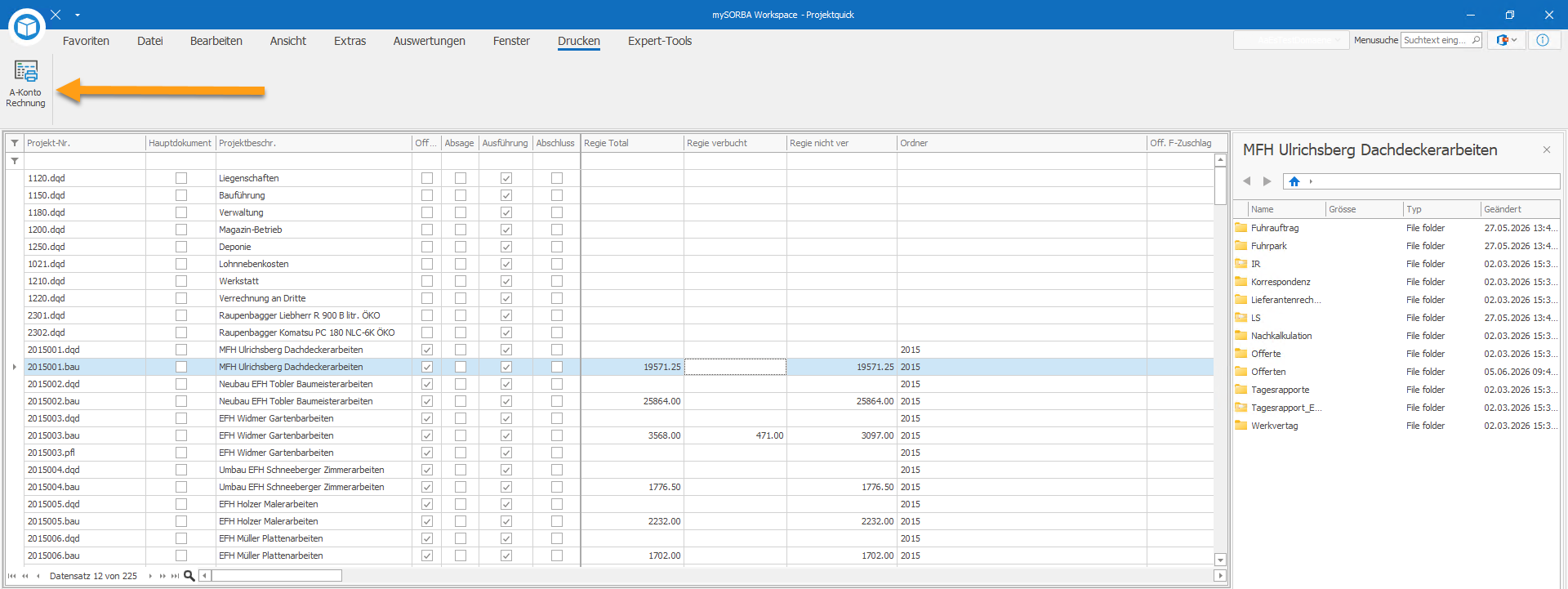
Task: Click the Ordner column header
Action: point(1022,143)
